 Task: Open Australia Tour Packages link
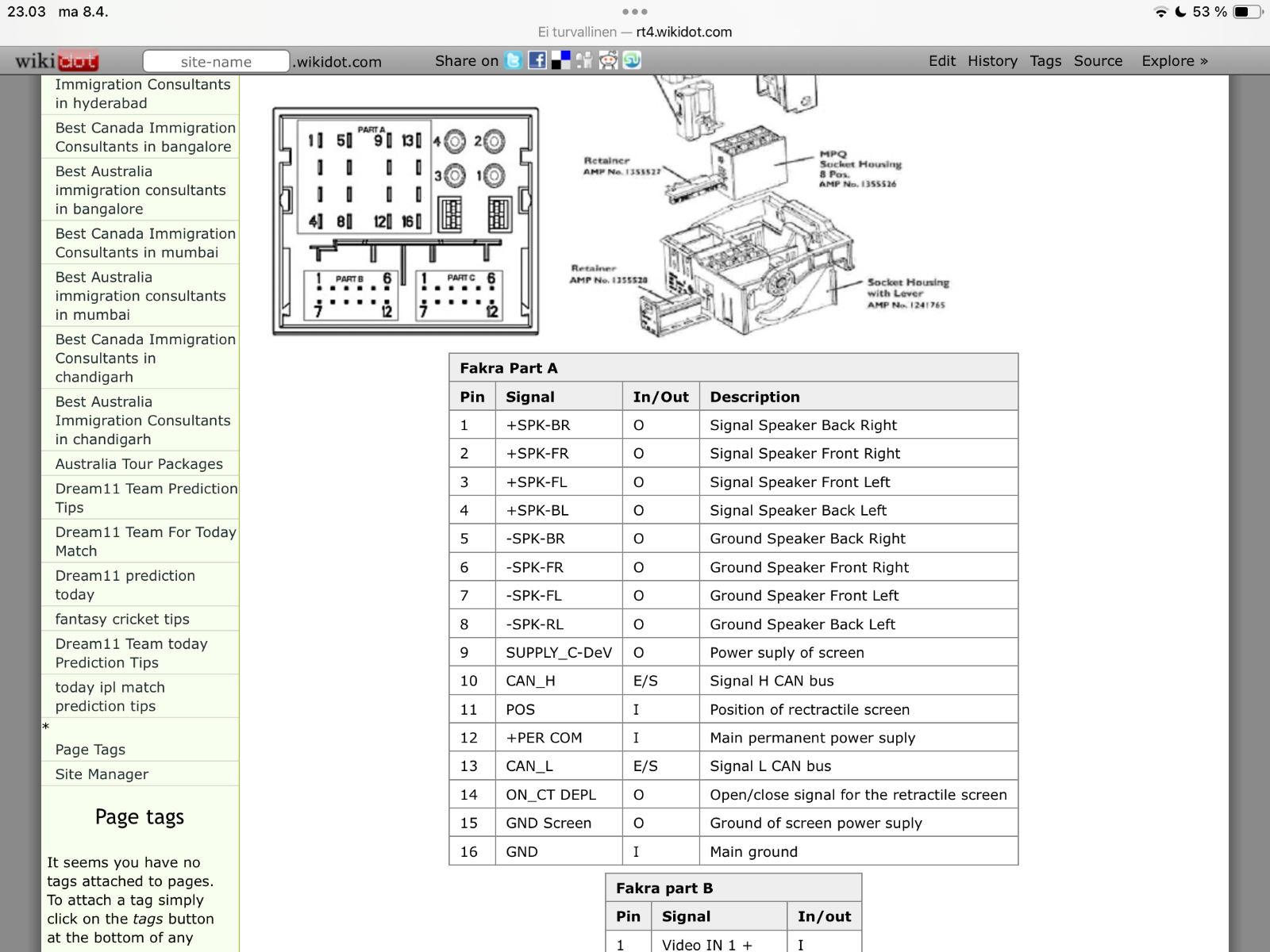pyautogui.click(x=139, y=464)
